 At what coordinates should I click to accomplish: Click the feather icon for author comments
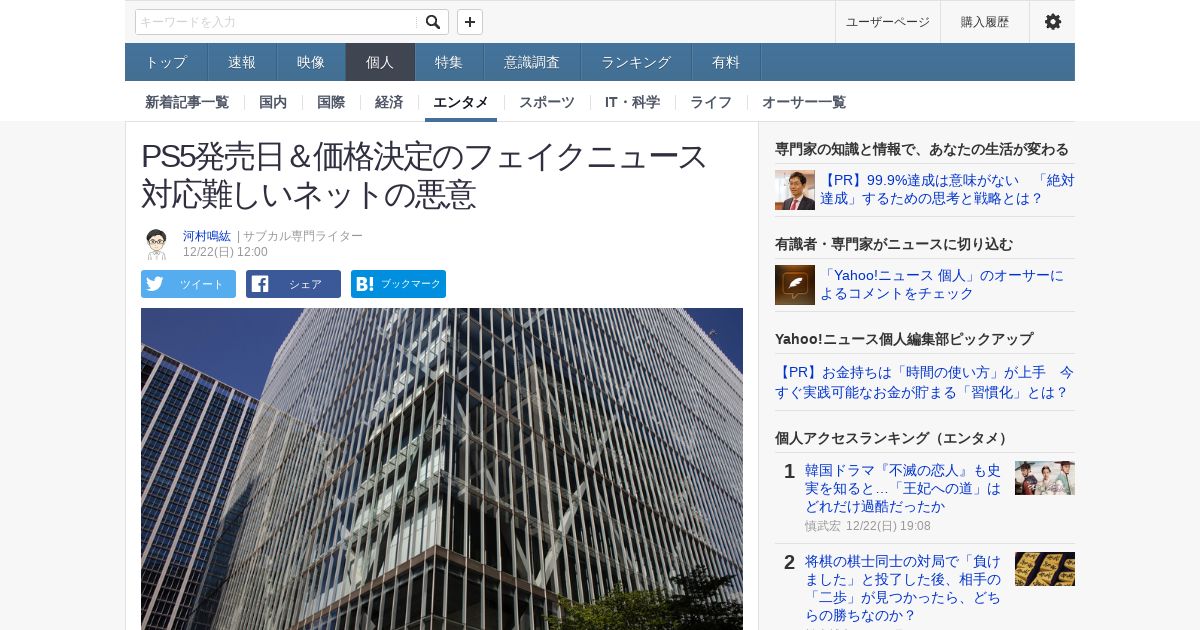(795, 285)
